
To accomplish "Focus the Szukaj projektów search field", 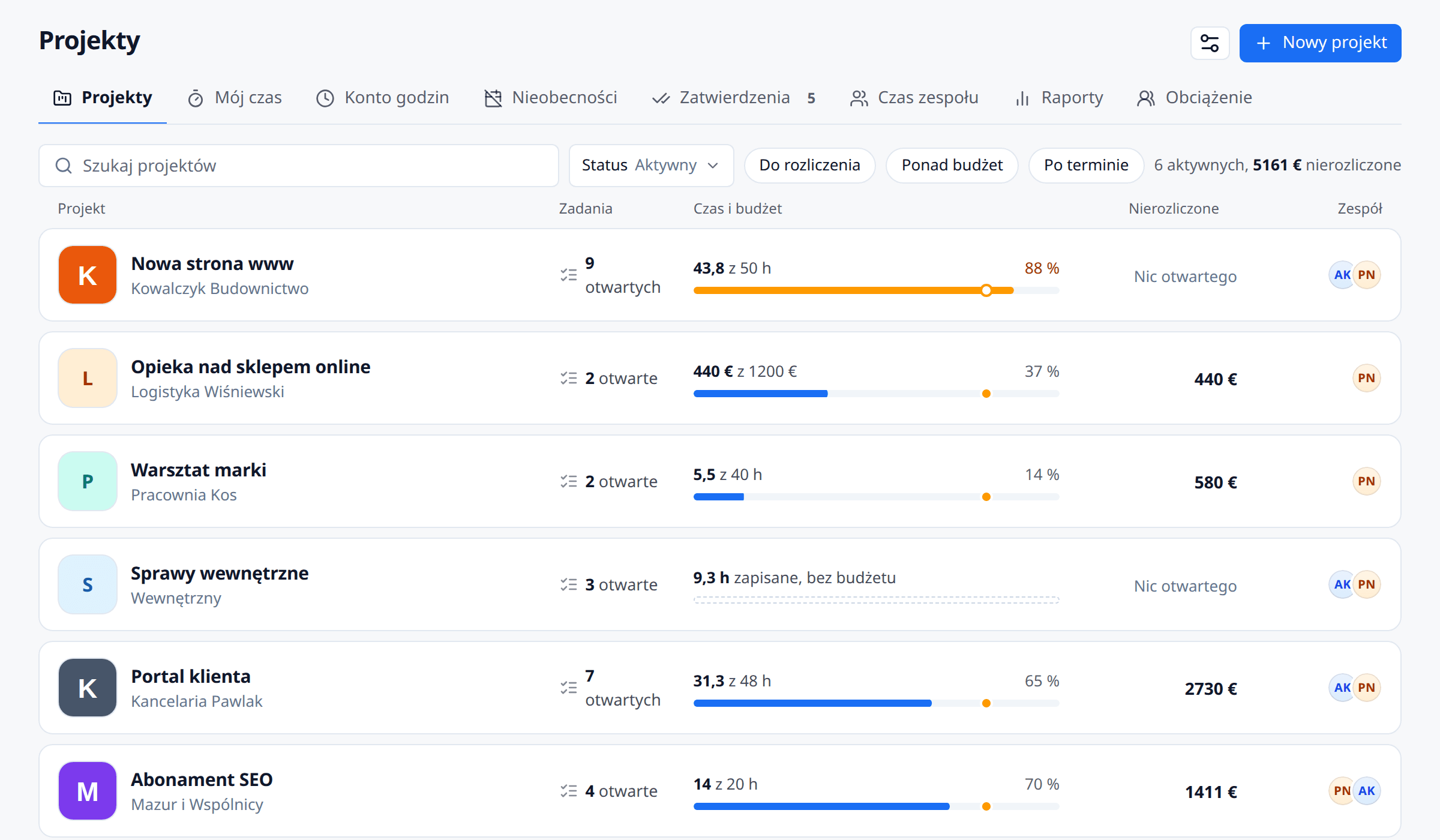I will (x=299, y=166).
